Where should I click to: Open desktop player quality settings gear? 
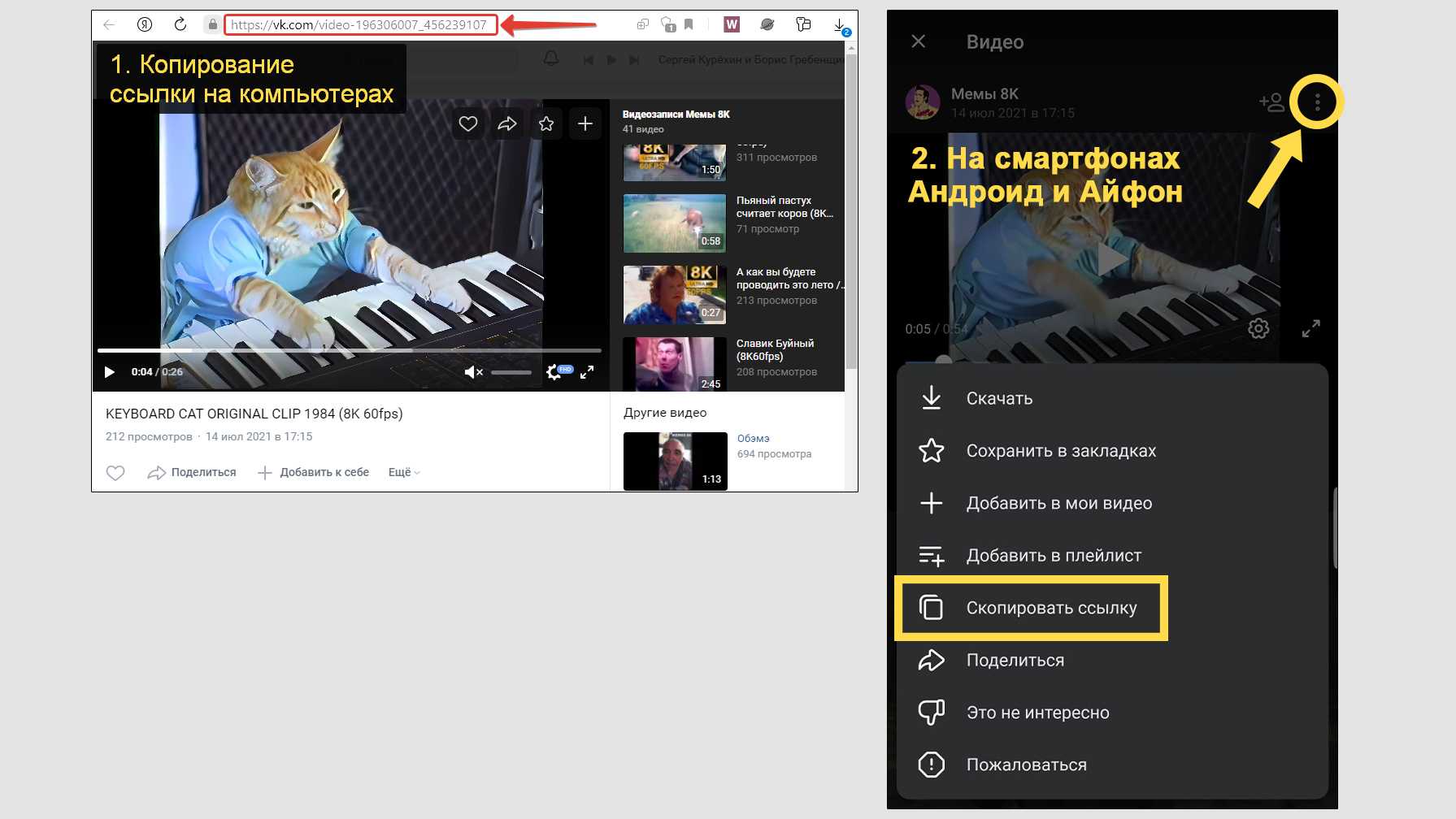[x=555, y=372]
